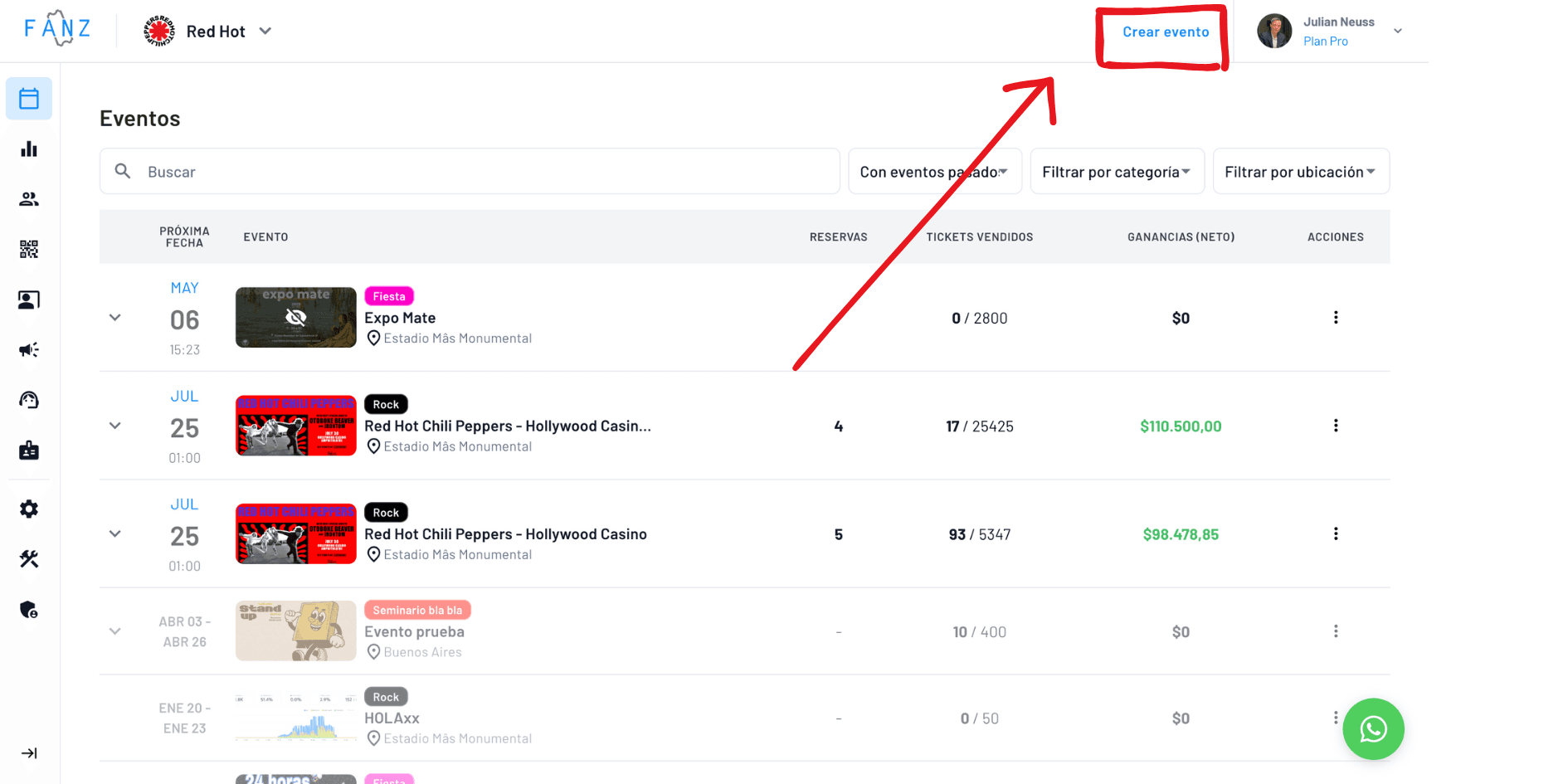The height and width of the screenshot is (784, 1568).
Task: Open Filtrar por categoría dropdown
Action: point(1117,172)
